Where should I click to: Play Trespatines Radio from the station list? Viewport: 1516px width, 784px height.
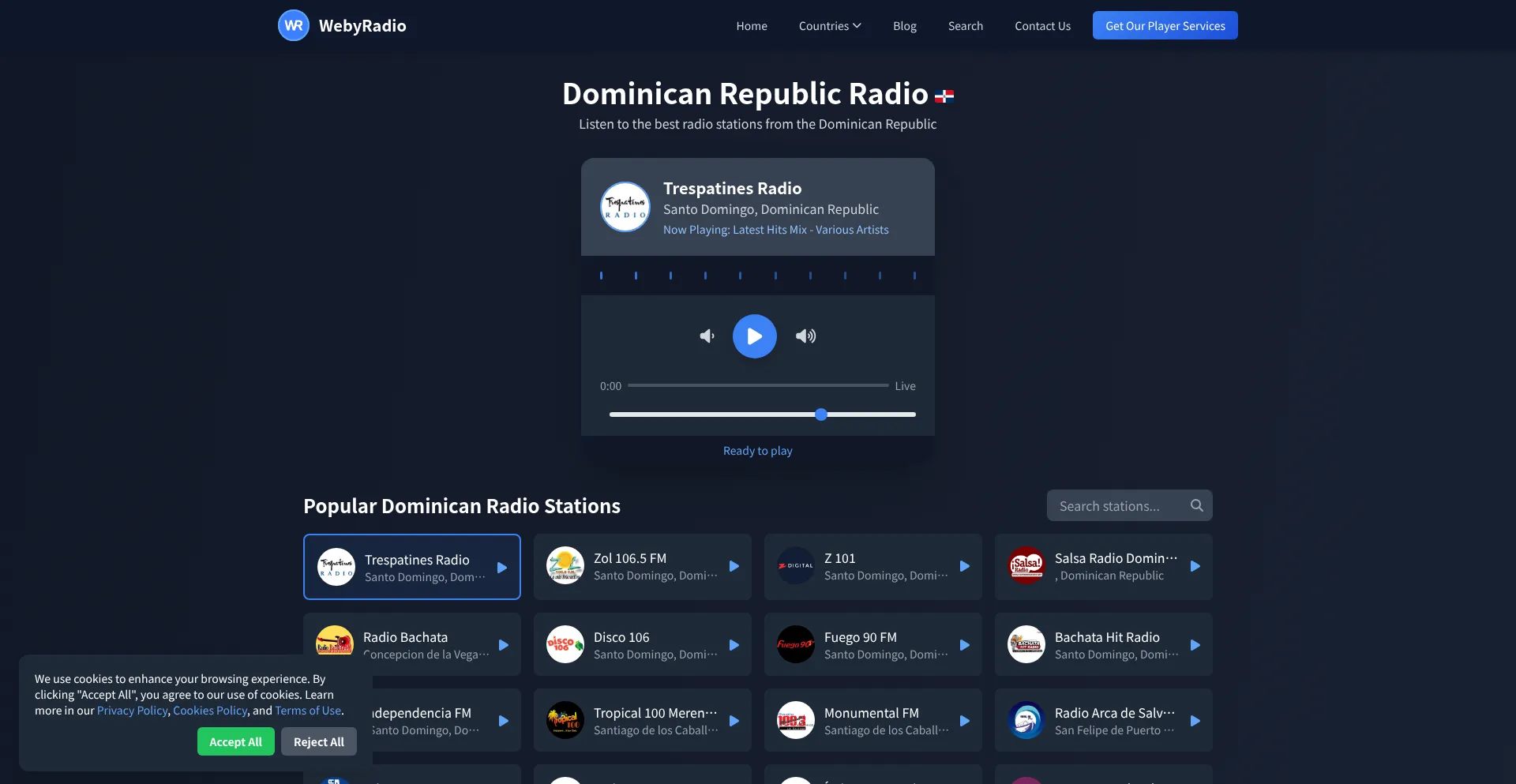click(502, 568)
